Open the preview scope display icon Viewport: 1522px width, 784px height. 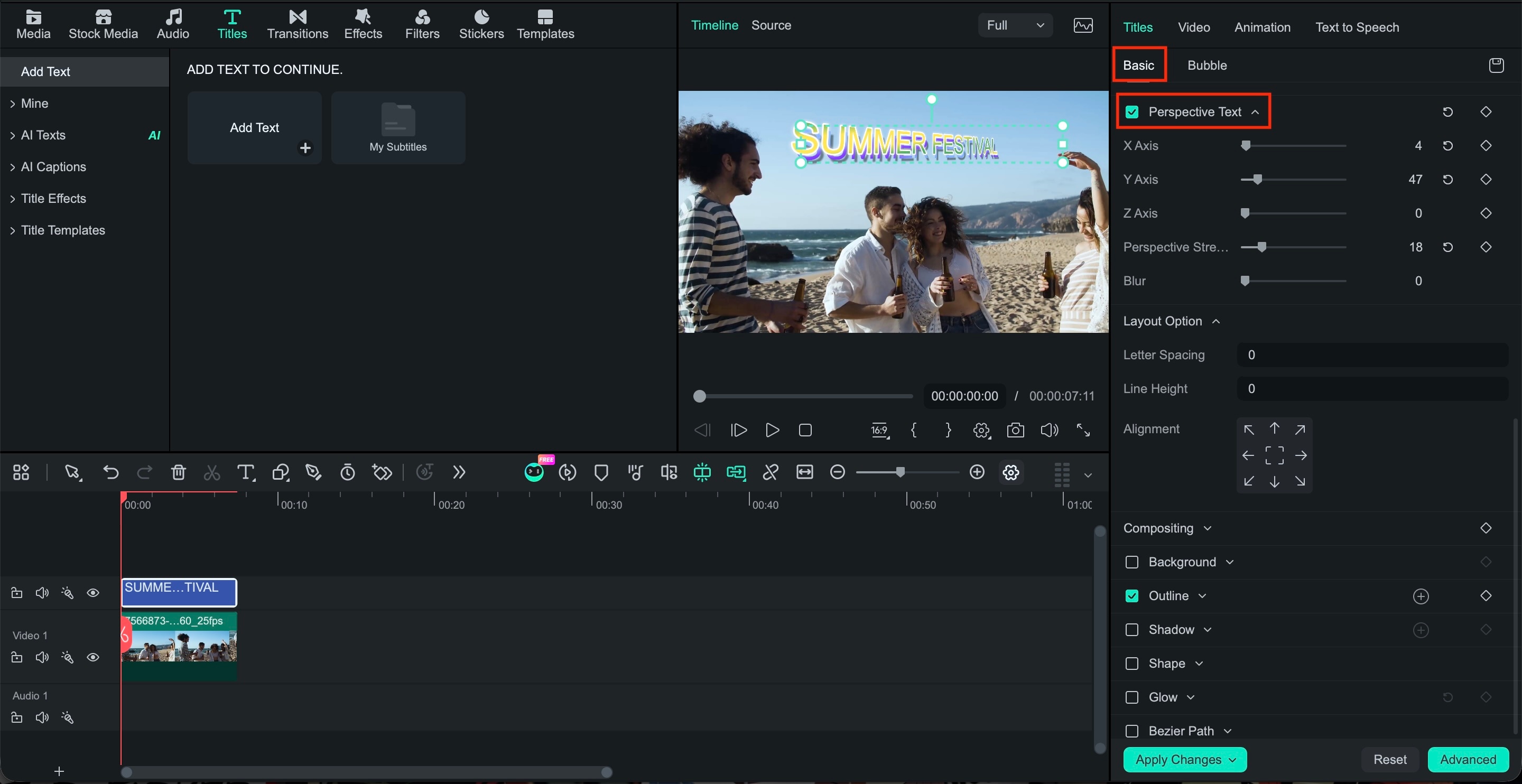pyautogui.click(x=1082, y=25)
